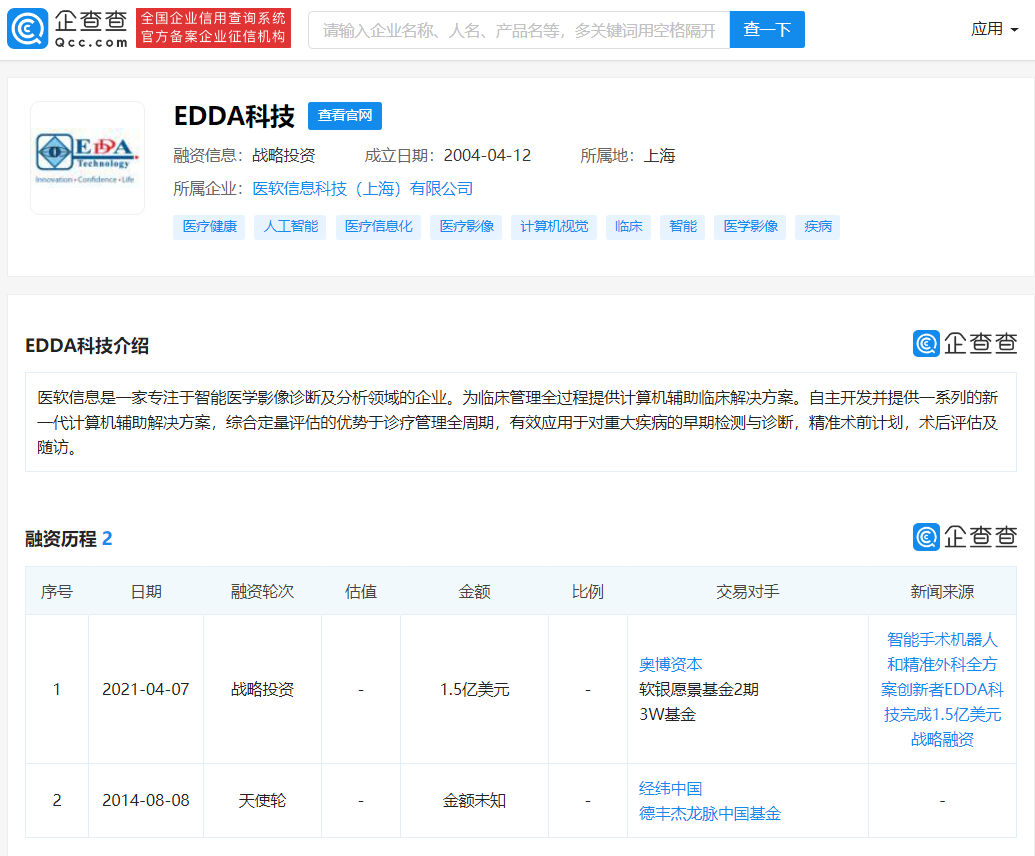Select the 医疗健康 tag
The image size is (1035, 856).
208,227
